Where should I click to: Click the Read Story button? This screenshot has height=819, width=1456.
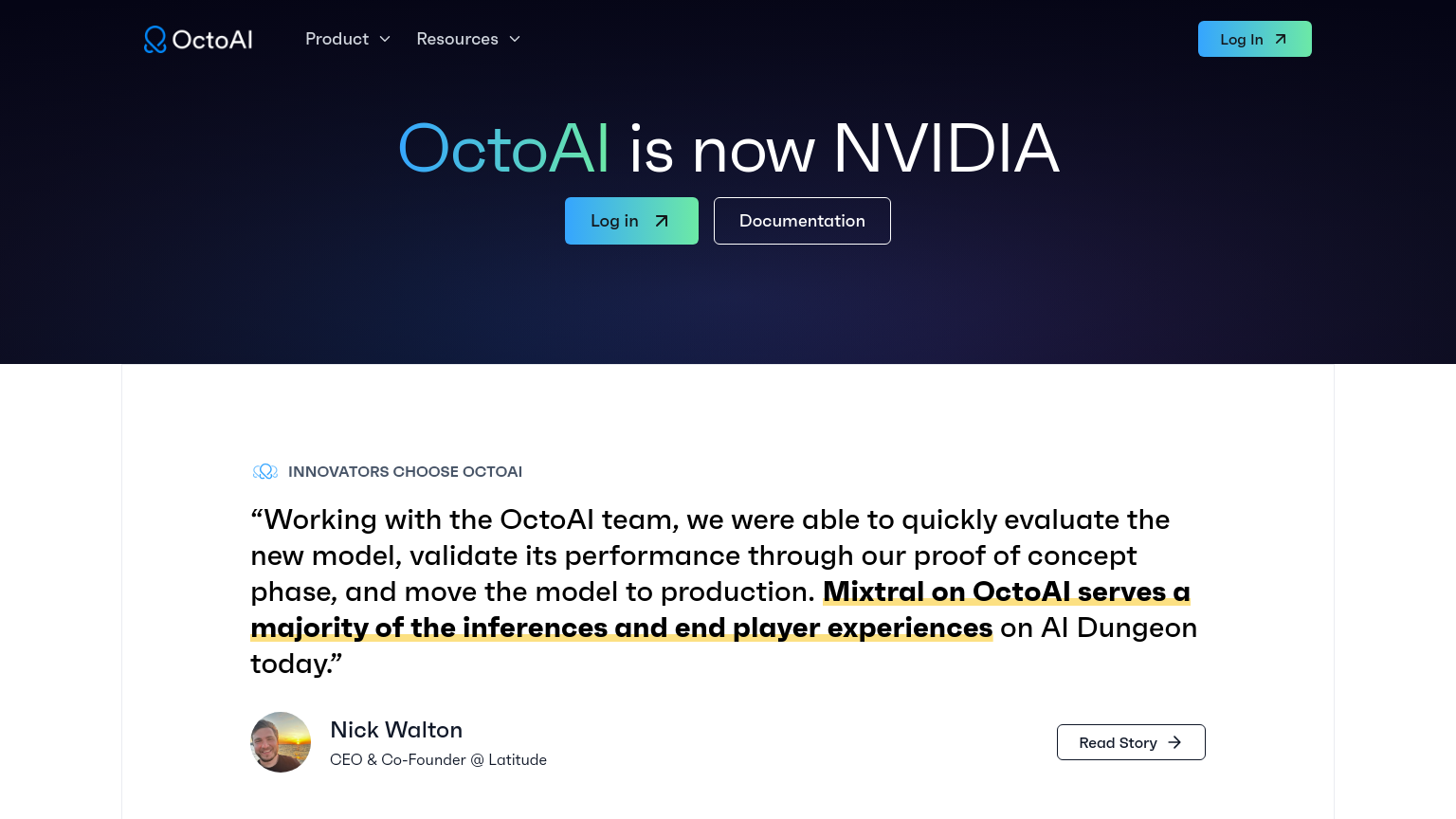coord(1131,742)
